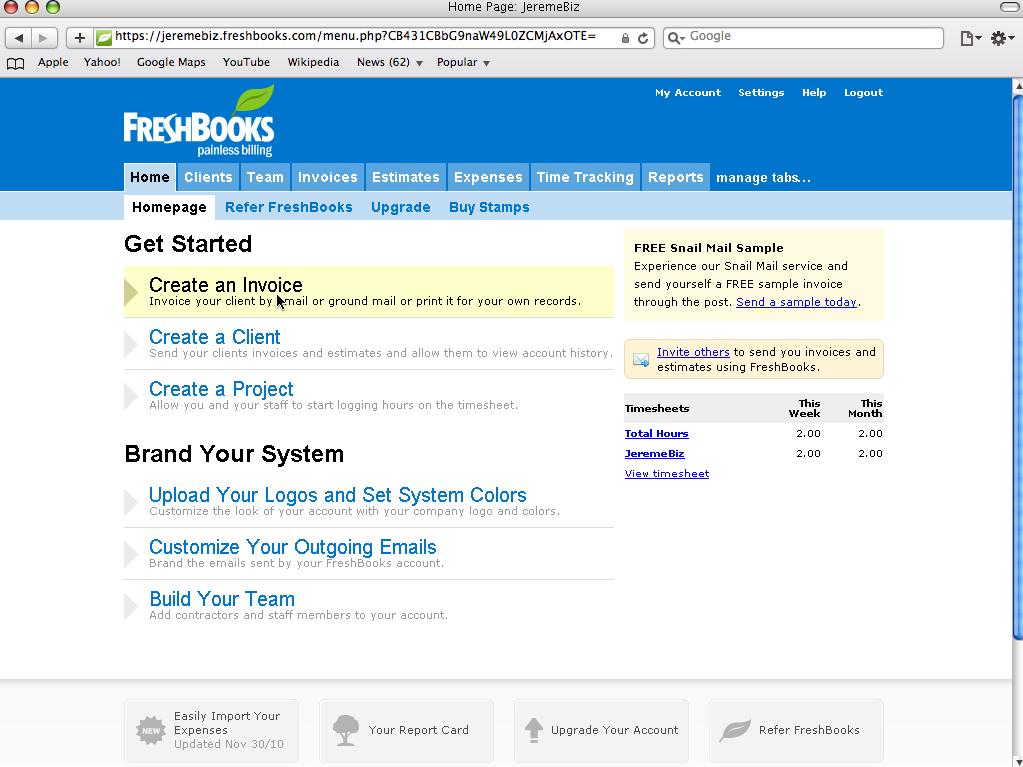Click the upgrade arrow icon
This screenshot has height=767, width=1023.
pyautogui.click(x=533, y=730)
